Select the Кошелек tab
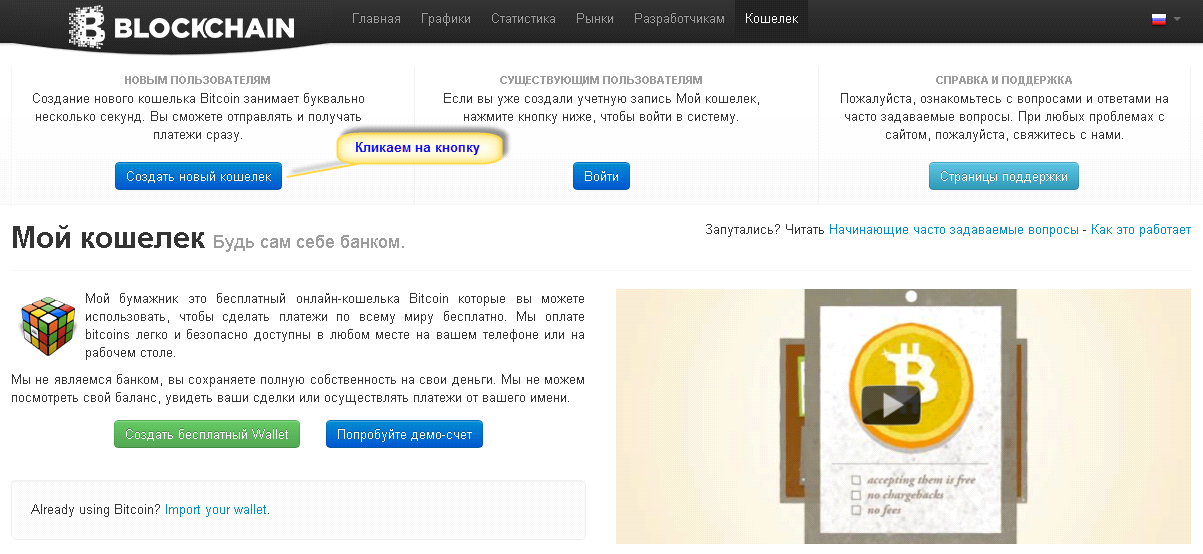Screen dimensions: 1203x554 click(x=772, y=19)
